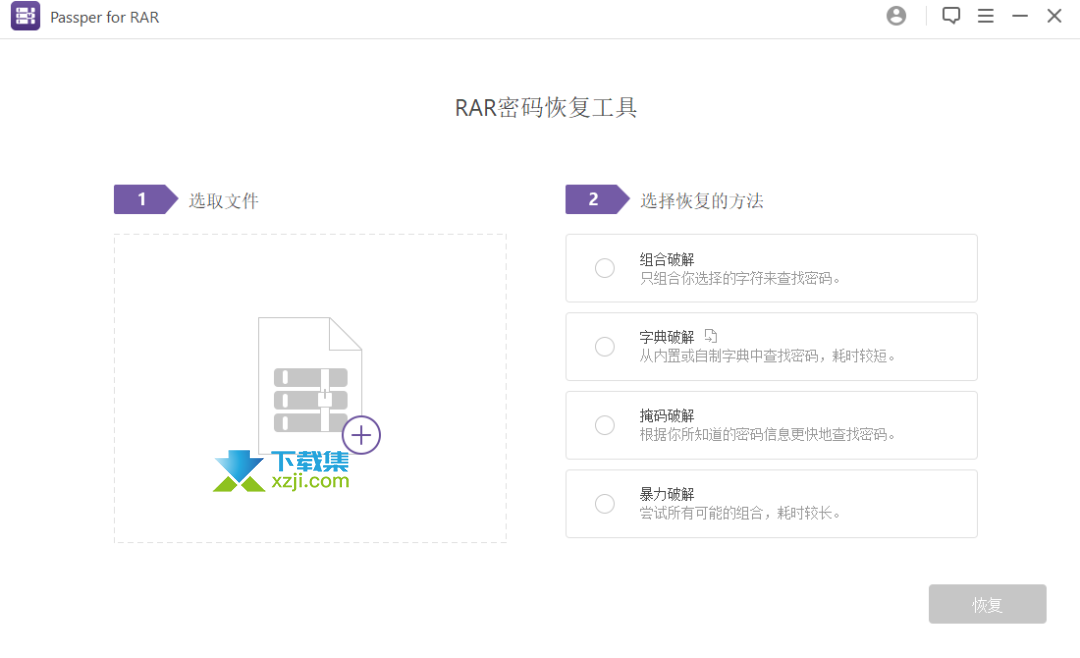The width and height of the screenshot is (1080, 658).
Task: Click the 字典破解 title text
Action: pyautogui.click(x=667, y=338)
